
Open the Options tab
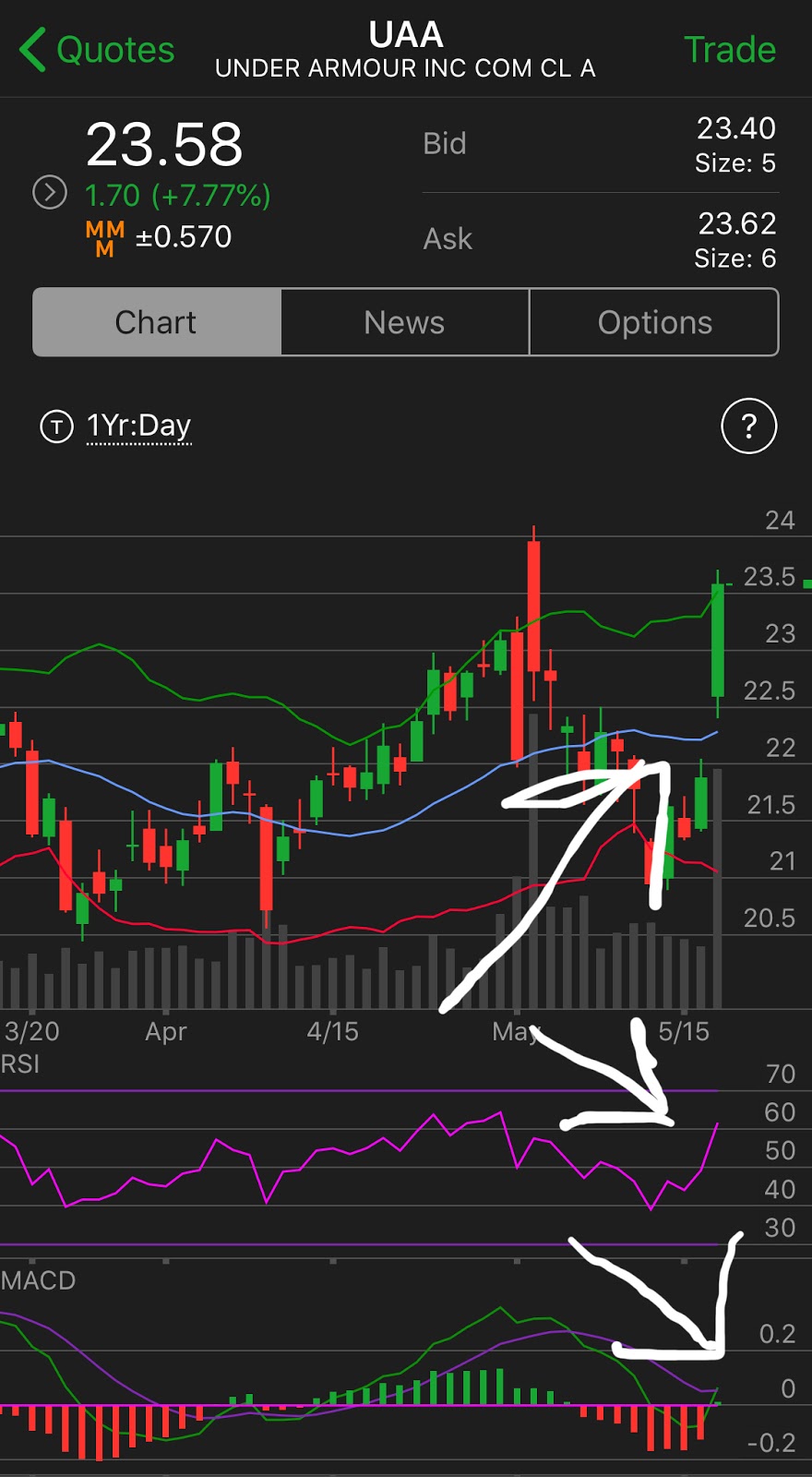654,322
